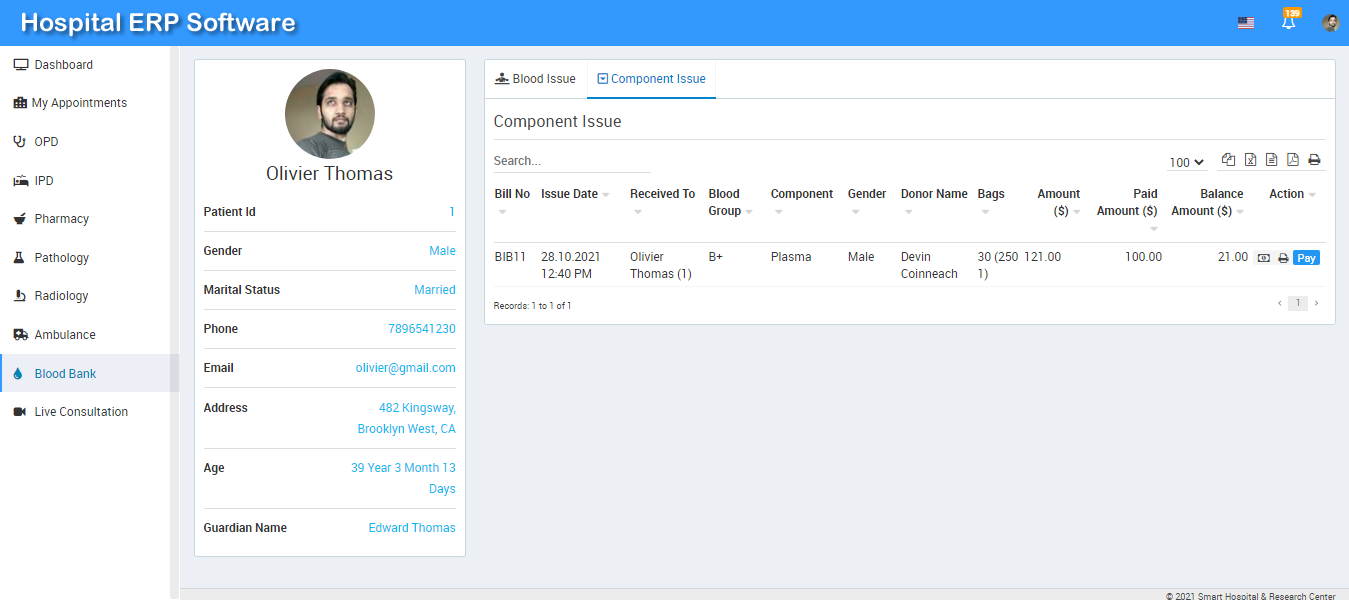Switch to the Blood Issue tab
This screenshot has width=1349, height=600.
(x=536, y=79)
